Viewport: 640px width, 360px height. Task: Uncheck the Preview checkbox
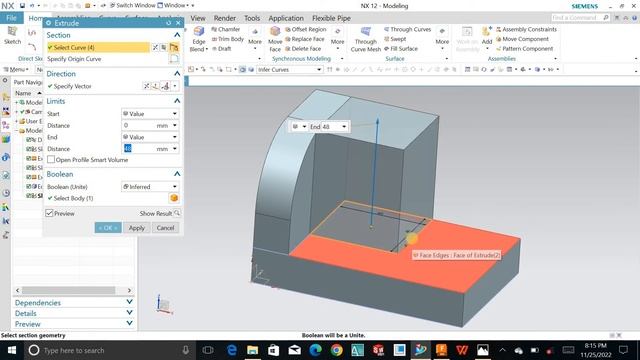(49, 213)
